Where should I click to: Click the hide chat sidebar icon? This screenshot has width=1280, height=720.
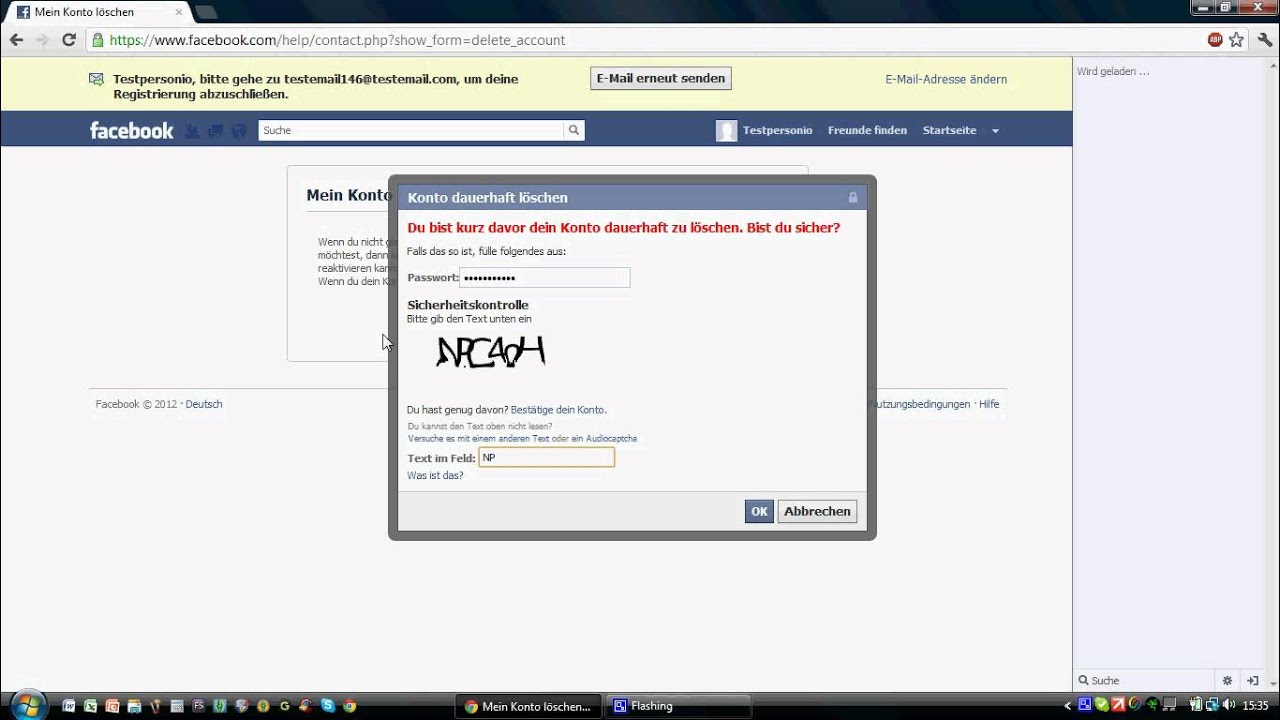pyautogui.click(x=1254, y=680)
